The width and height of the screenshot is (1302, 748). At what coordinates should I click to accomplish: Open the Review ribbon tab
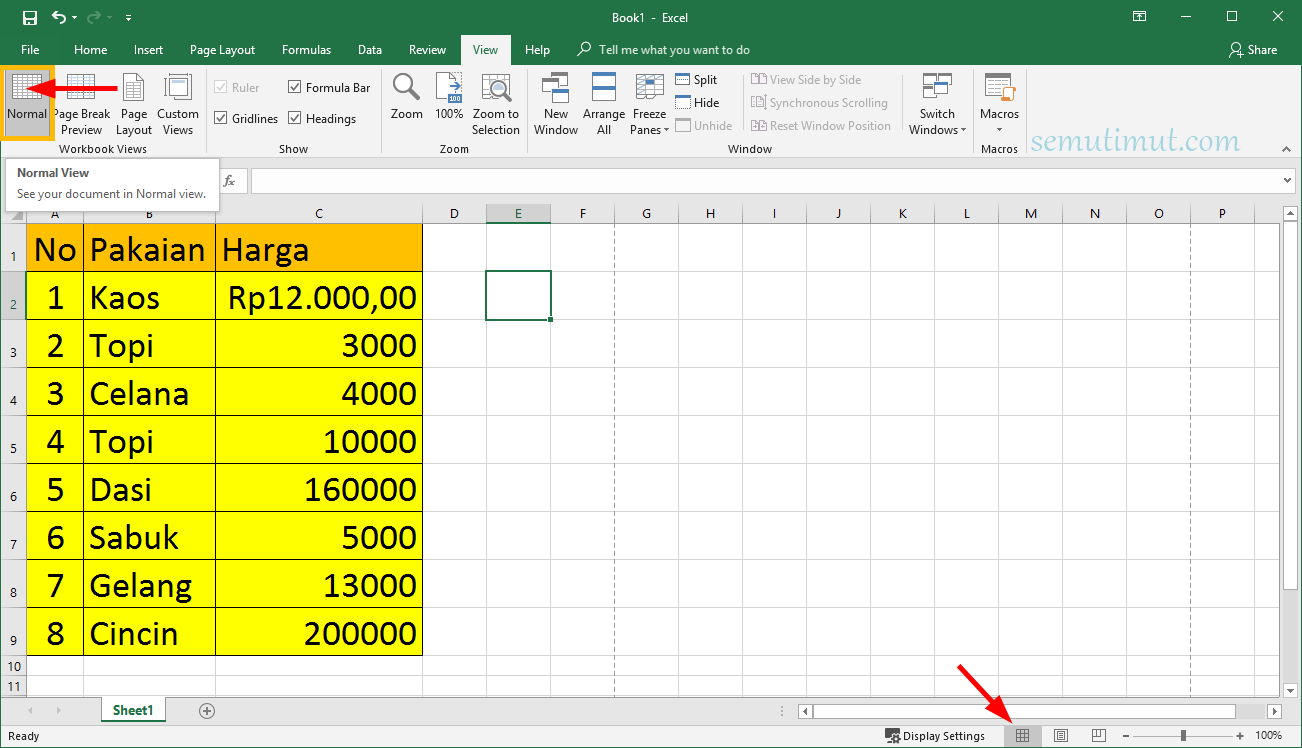click(x=427, y=49)
